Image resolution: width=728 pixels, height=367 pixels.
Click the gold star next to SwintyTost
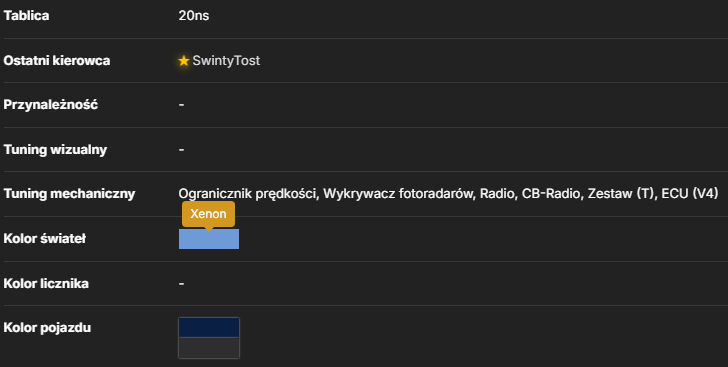(184, 60)
